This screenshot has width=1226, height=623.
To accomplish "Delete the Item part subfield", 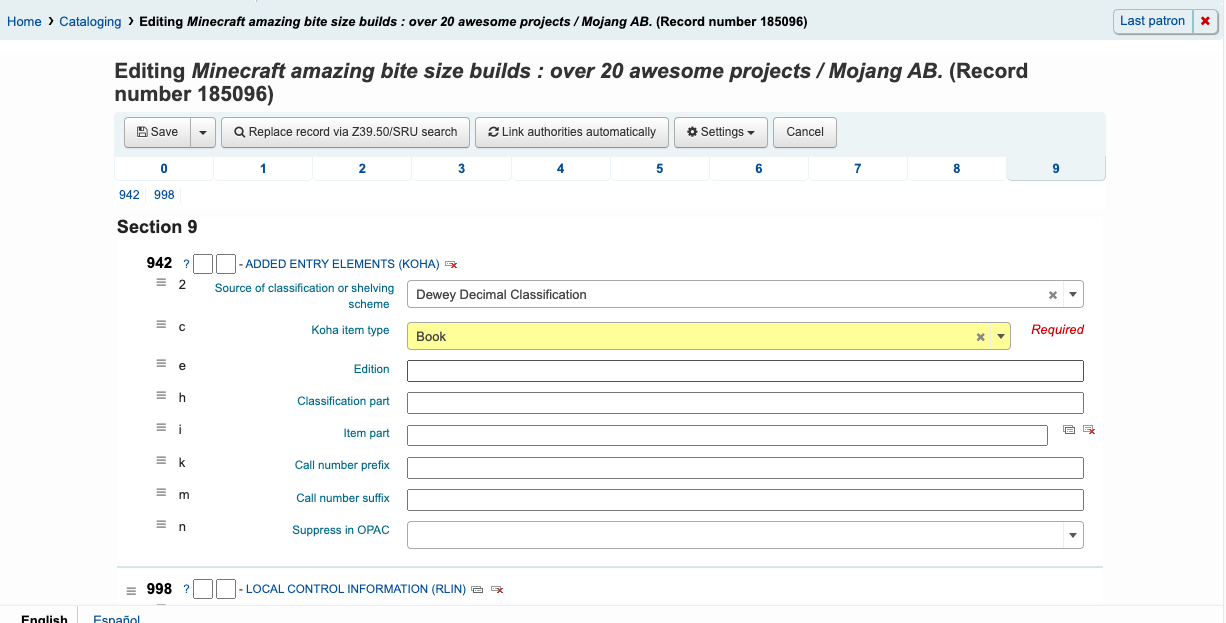I will click(1090, 430).
